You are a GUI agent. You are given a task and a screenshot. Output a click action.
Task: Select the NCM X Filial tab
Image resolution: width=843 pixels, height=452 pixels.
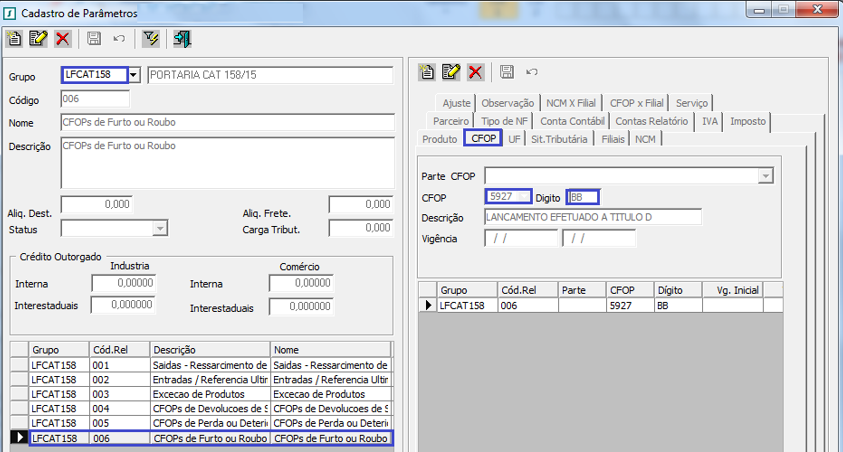point(571,103)
